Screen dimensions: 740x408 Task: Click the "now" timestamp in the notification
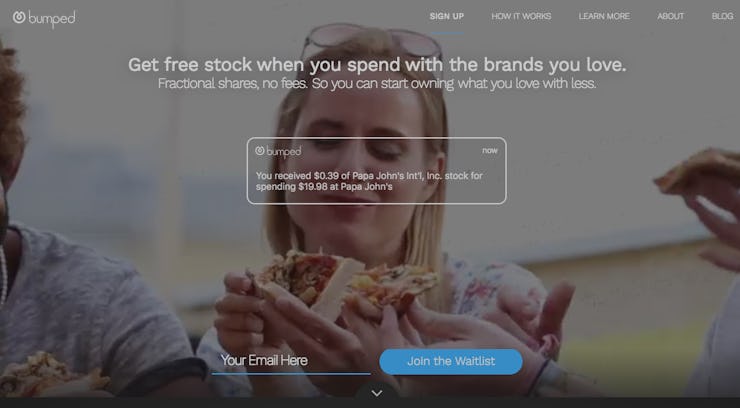(490, 150)
